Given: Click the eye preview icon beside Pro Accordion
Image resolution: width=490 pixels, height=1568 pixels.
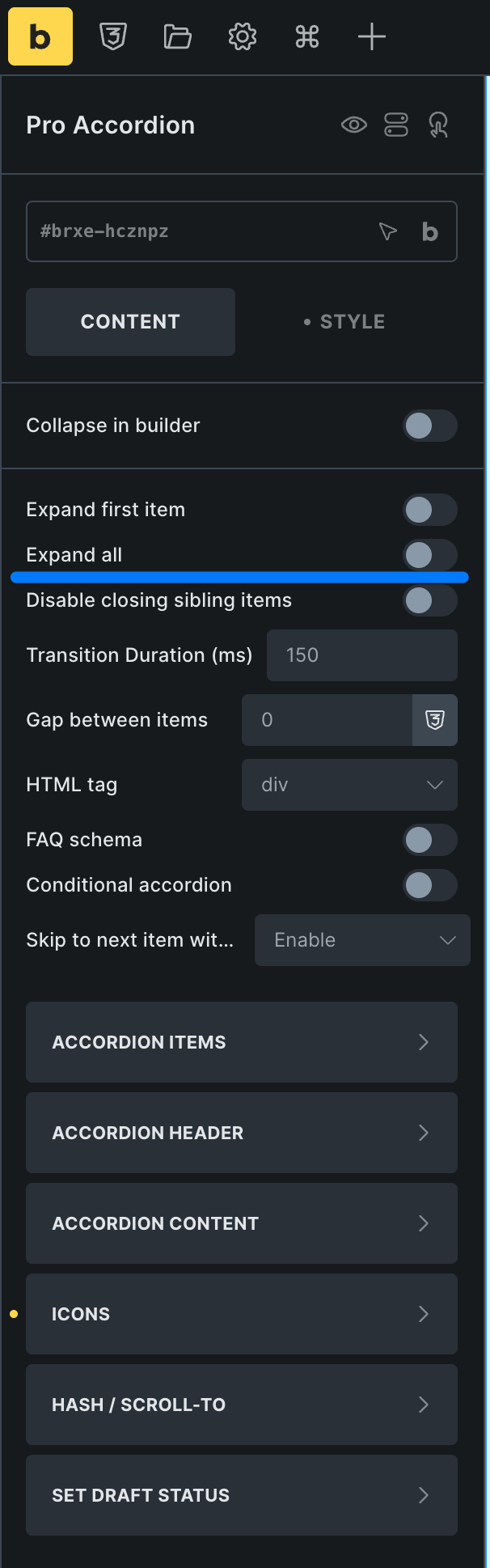Looking at the screenshot, I should [x=354, y=125].
